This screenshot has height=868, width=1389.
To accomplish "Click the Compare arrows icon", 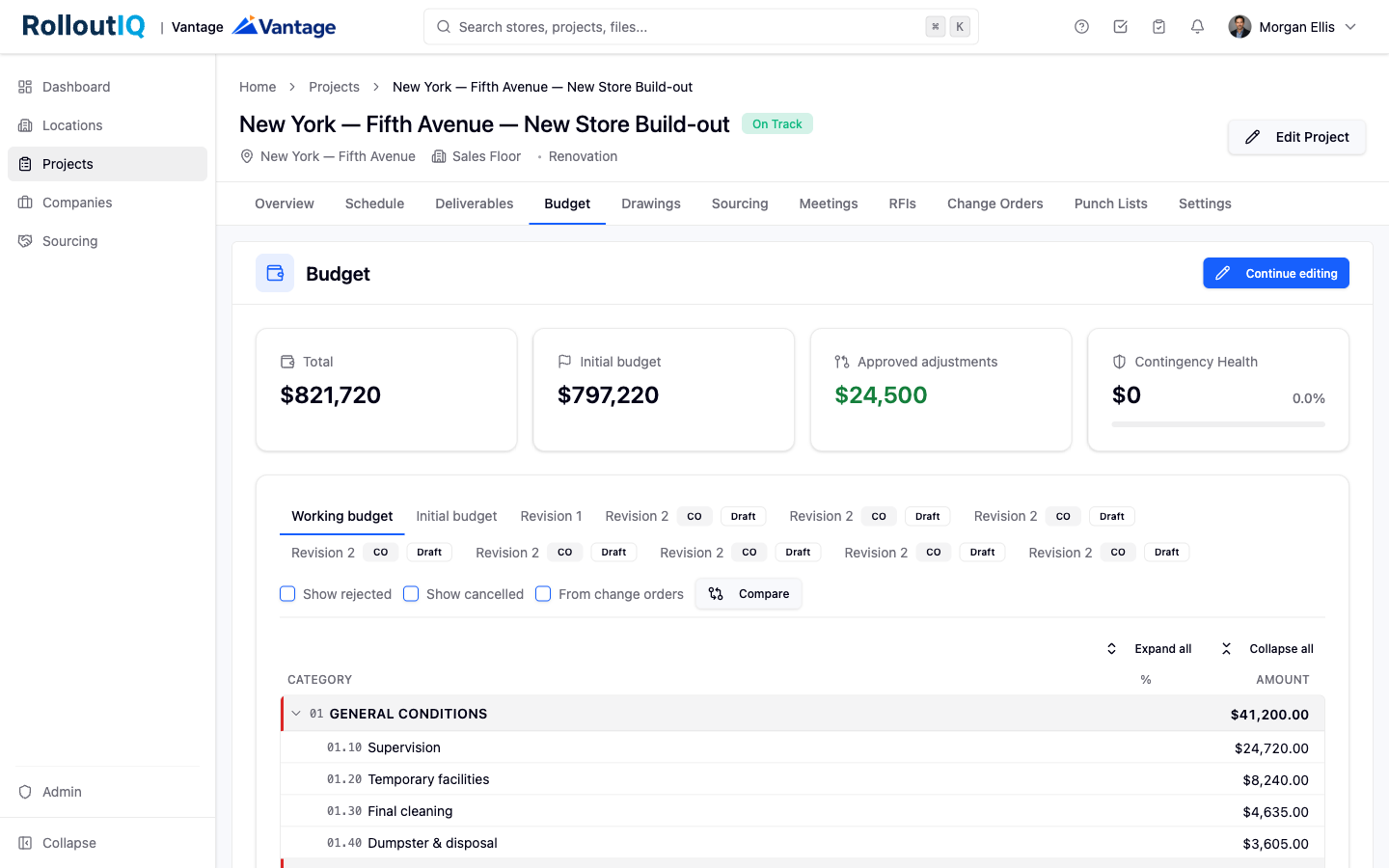I will (x=716, y=594).
